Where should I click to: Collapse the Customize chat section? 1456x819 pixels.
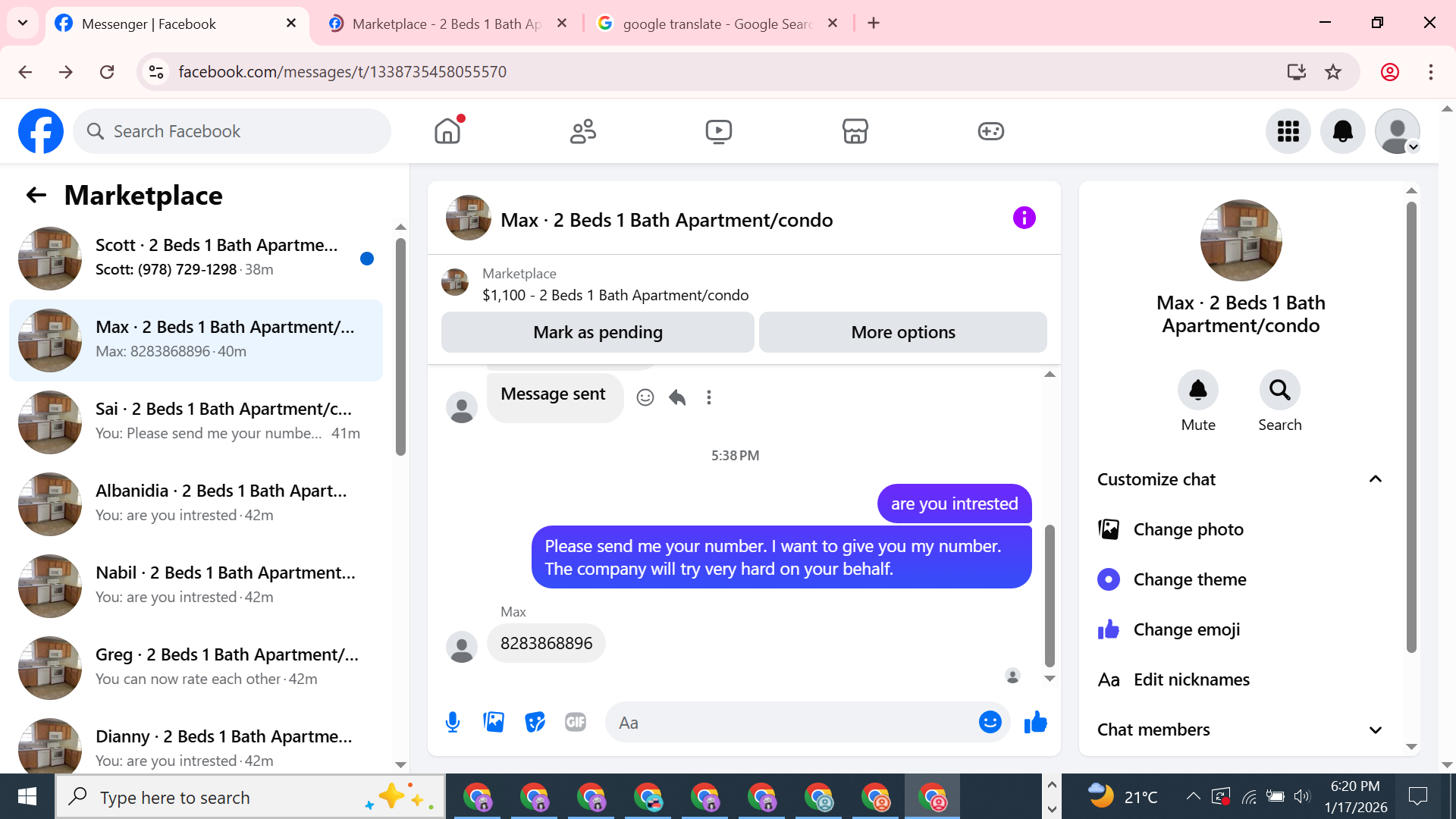click(x=1375, y=479)
